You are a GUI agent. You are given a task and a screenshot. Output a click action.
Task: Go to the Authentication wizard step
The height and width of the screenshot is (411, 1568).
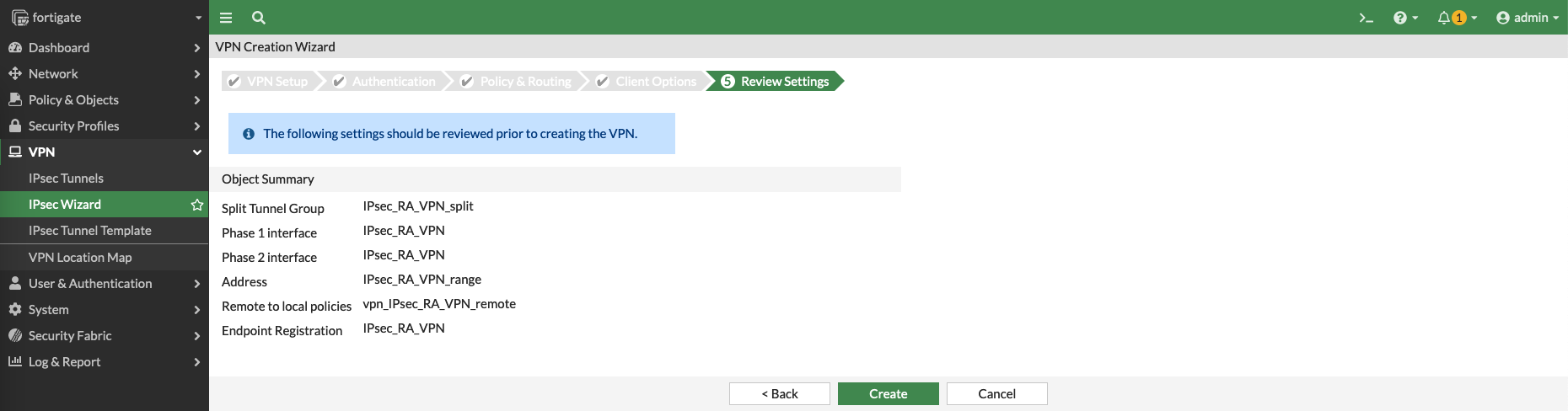pyautogui.click(x=385, y=82)
